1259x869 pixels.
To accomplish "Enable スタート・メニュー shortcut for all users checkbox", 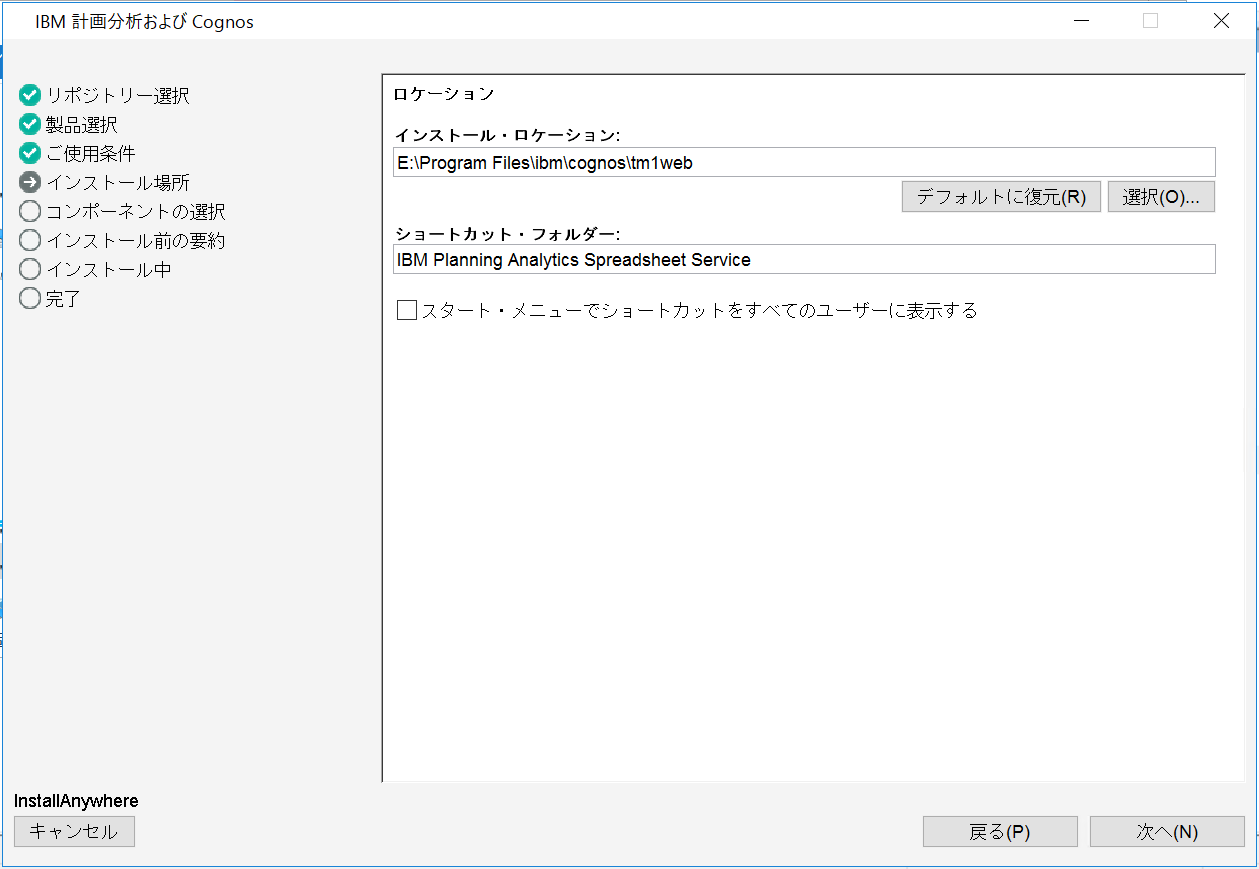I will tap(407, 311).
